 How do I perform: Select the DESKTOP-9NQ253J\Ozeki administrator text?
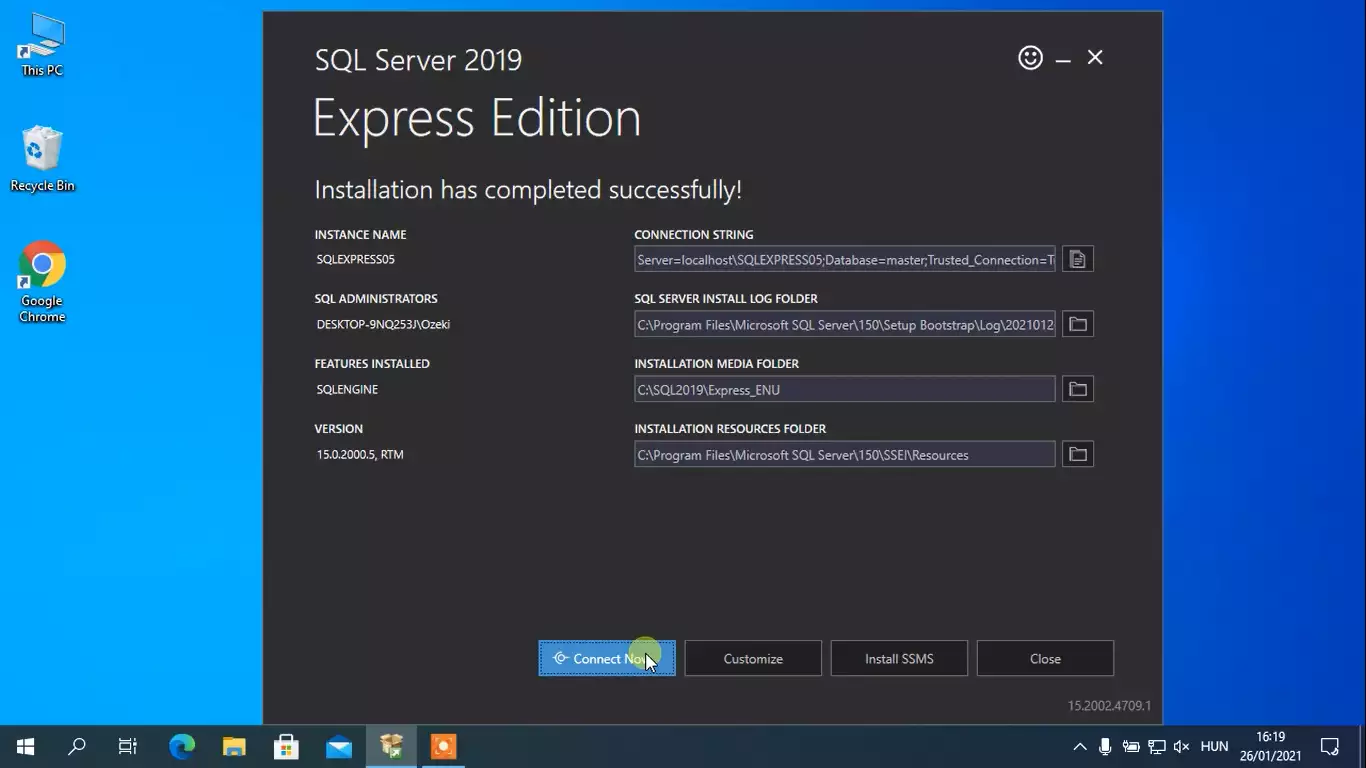(383, 324)
